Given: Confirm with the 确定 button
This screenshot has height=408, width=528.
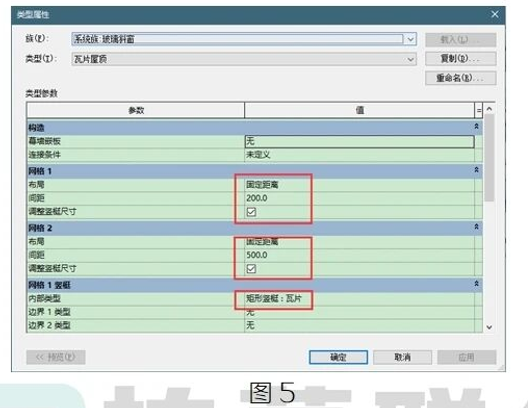Looking at the screenshot, I should [x=338, y=357].
